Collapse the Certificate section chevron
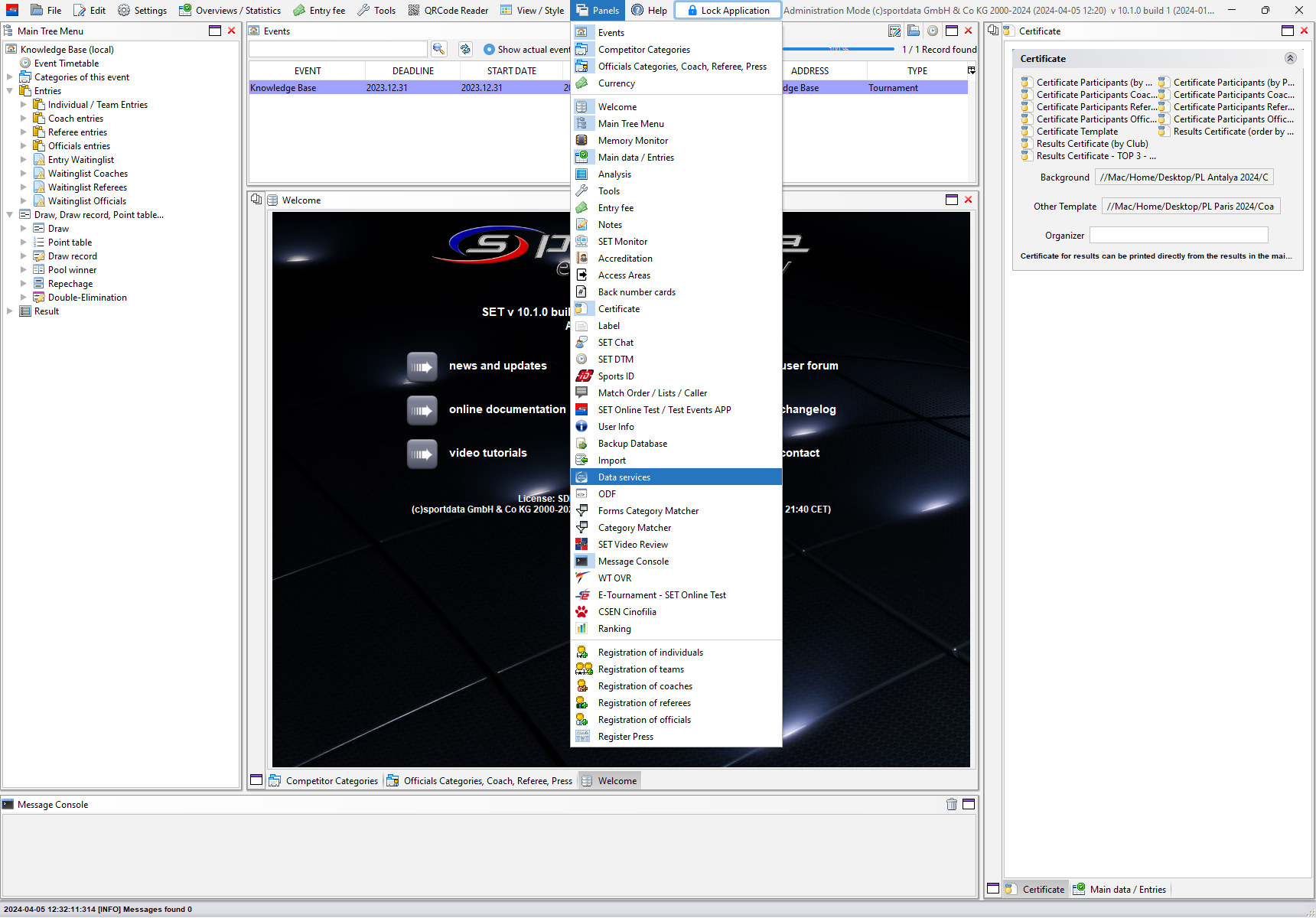This screenshot has width=1316, height=918. (1290, 58)
